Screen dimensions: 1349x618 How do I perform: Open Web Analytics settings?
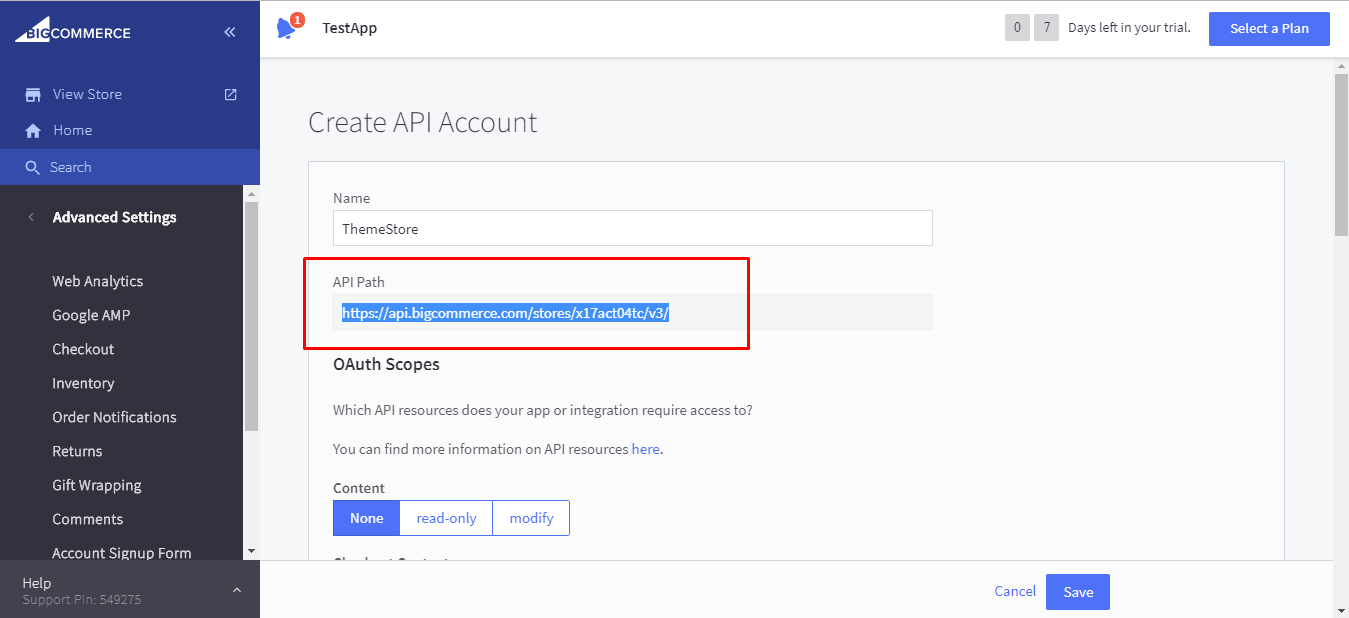point(97,281)
